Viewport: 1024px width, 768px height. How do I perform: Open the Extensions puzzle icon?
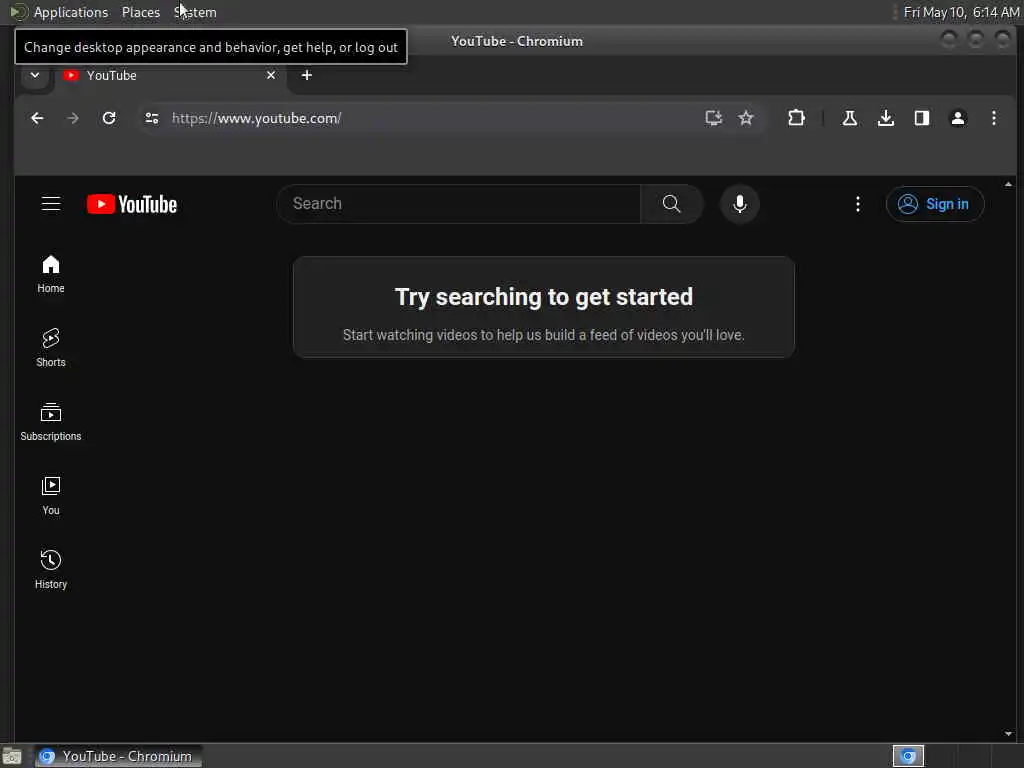(x=796, y=118)
